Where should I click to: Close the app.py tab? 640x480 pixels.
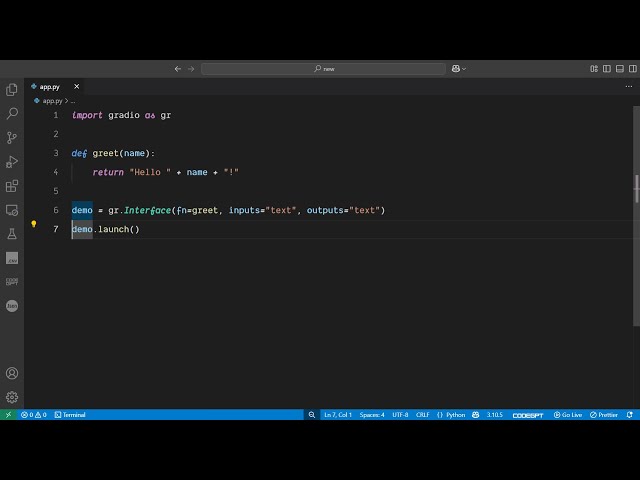[76, 87]
